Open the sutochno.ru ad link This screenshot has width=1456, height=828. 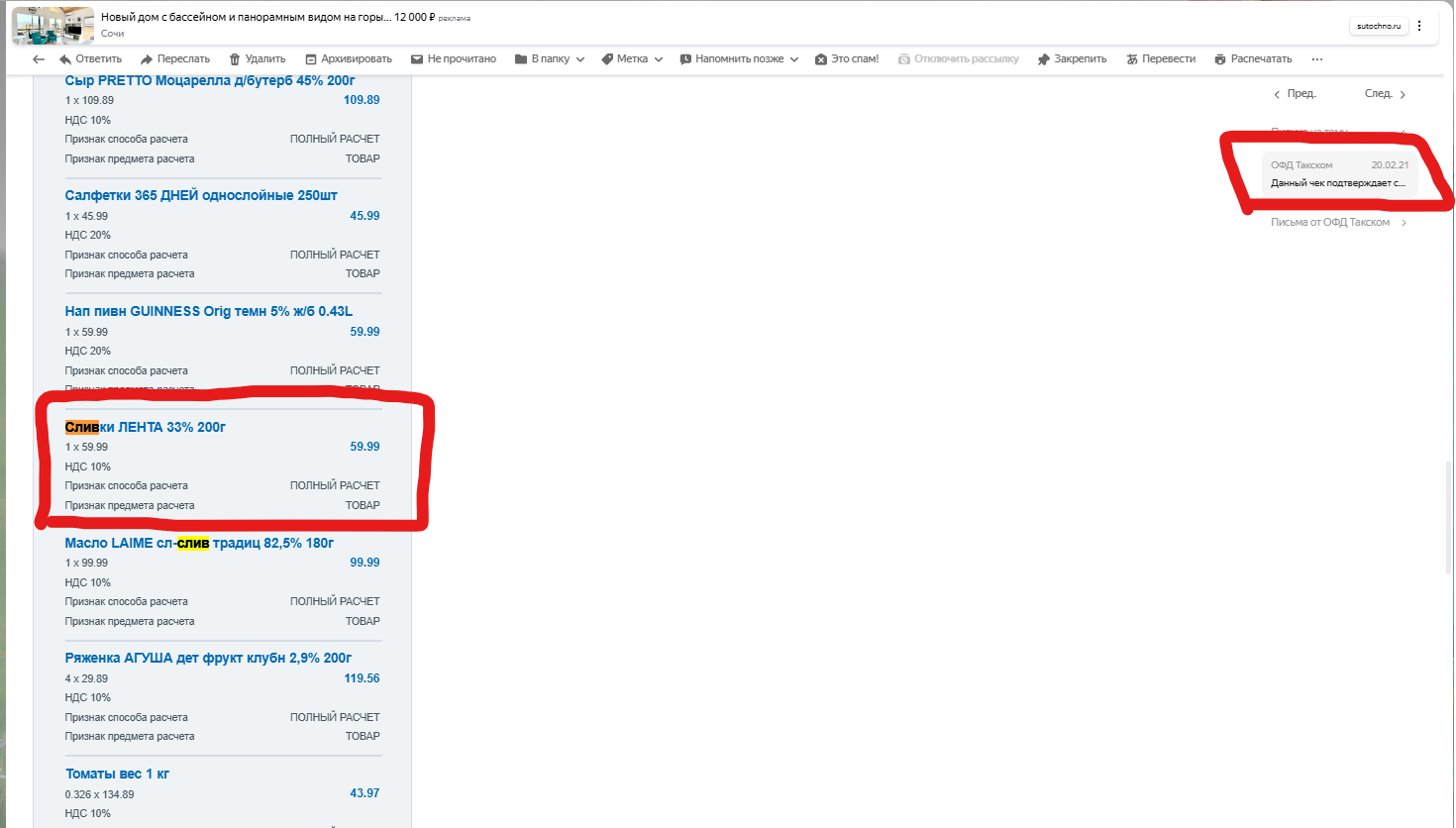[1379, 26]
